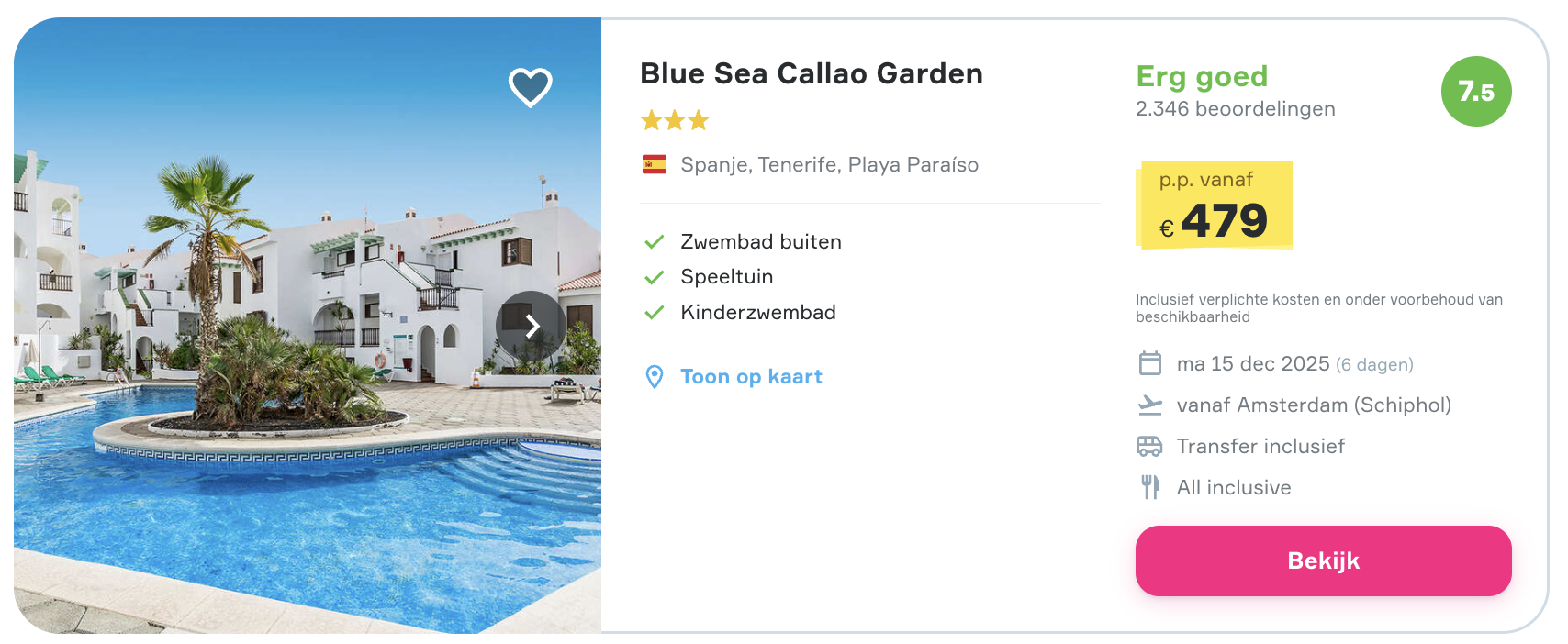The image size is (1568, 644).
Task: Click the Spanish flag icon
Action: pos(653,164)
